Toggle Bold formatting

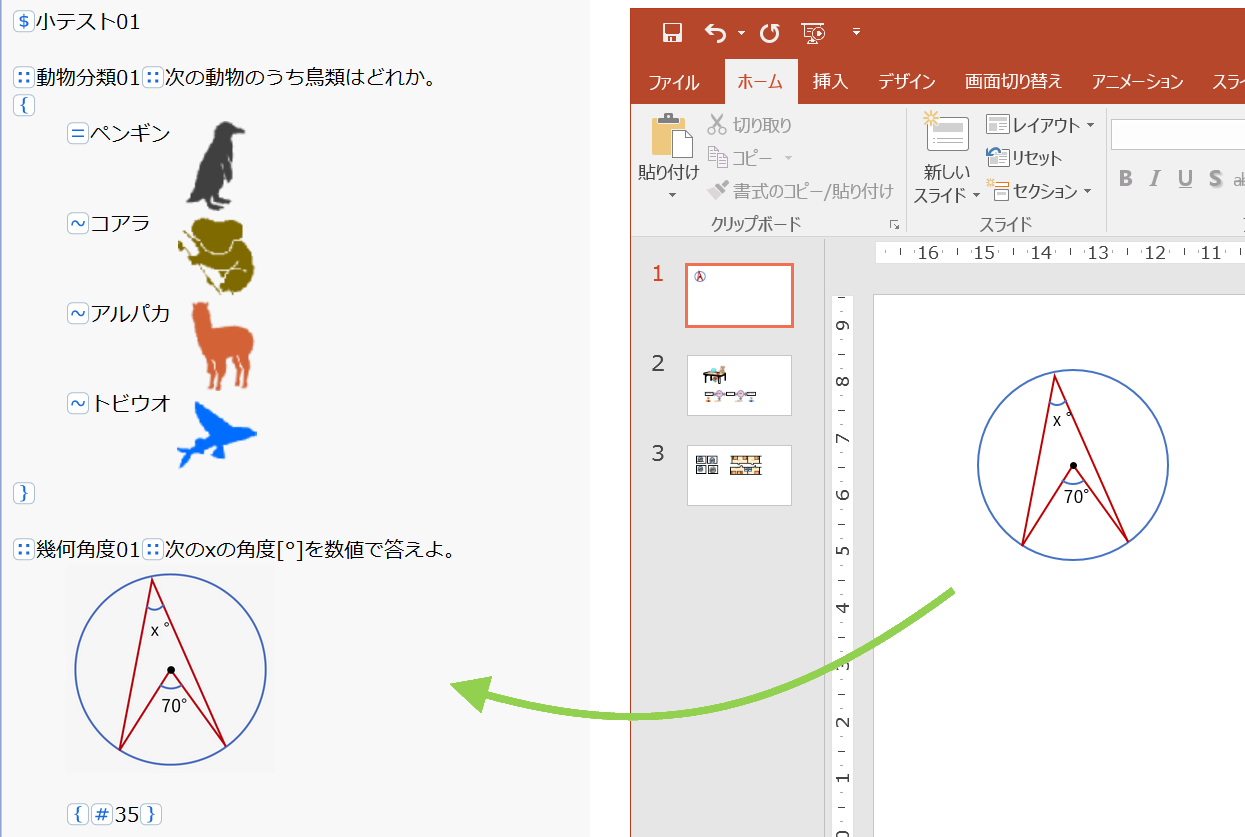tap(1126, 179)
